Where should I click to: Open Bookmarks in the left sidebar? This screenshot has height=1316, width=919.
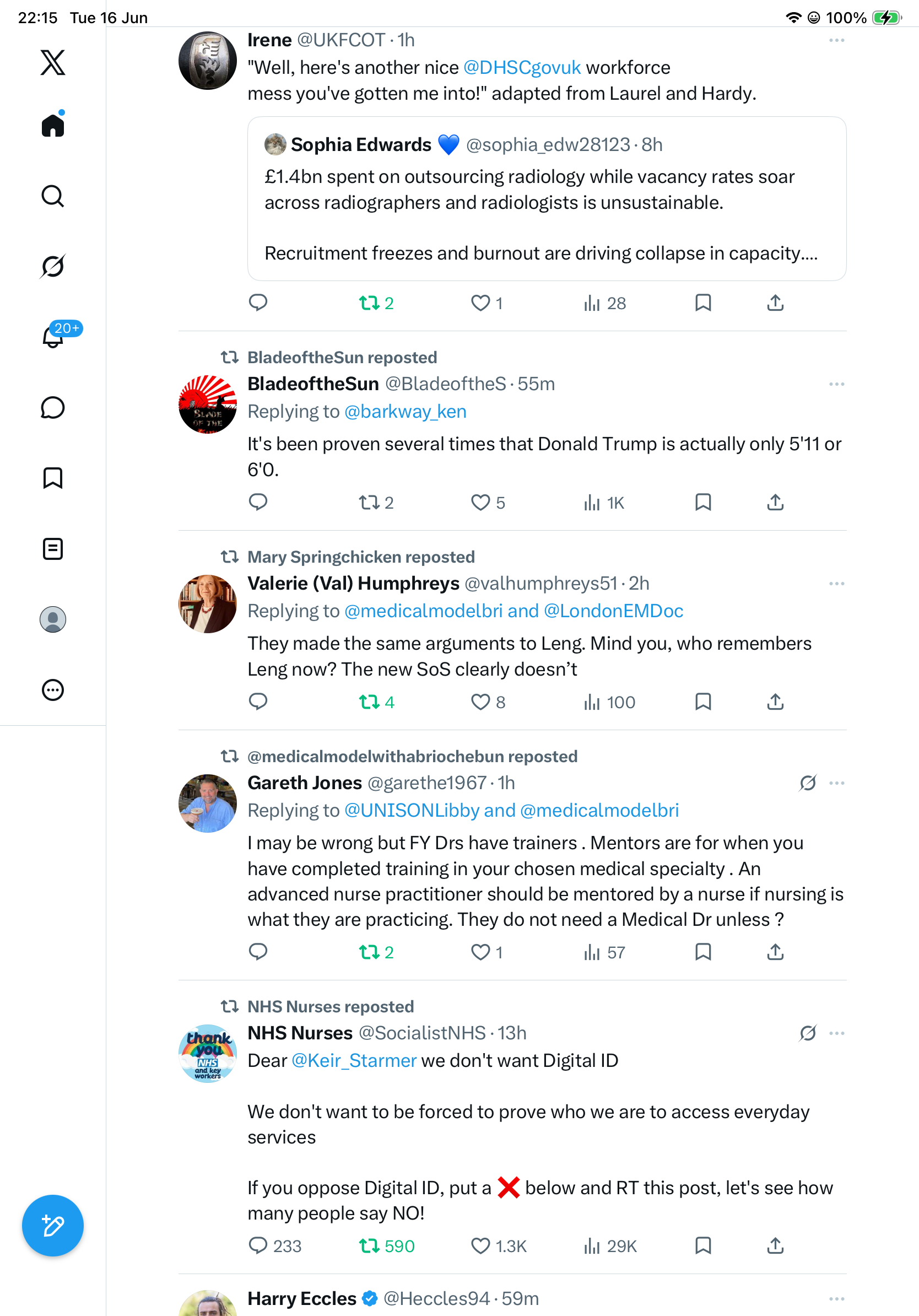pyautogui.click(x=53, y=478)
